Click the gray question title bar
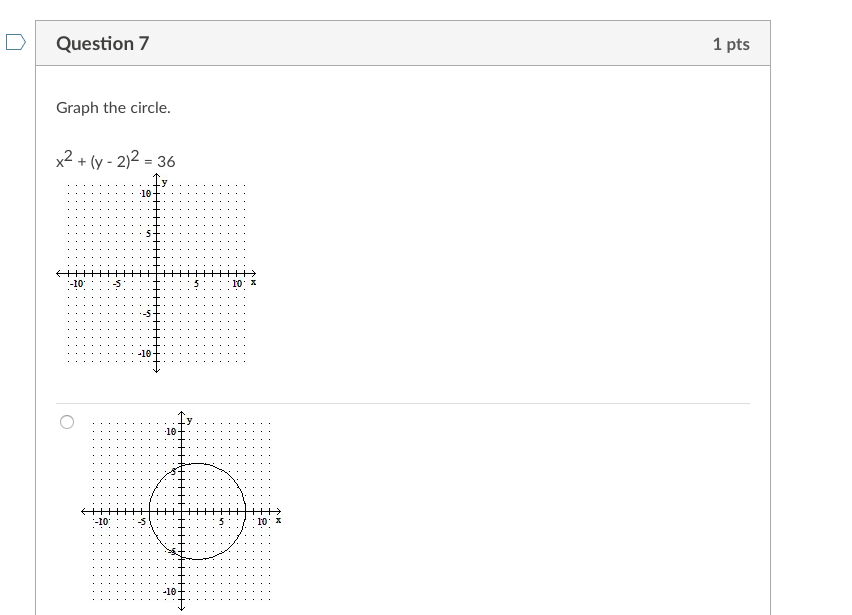The width and height of the screenshot is (852, 615). coord(400,43)
